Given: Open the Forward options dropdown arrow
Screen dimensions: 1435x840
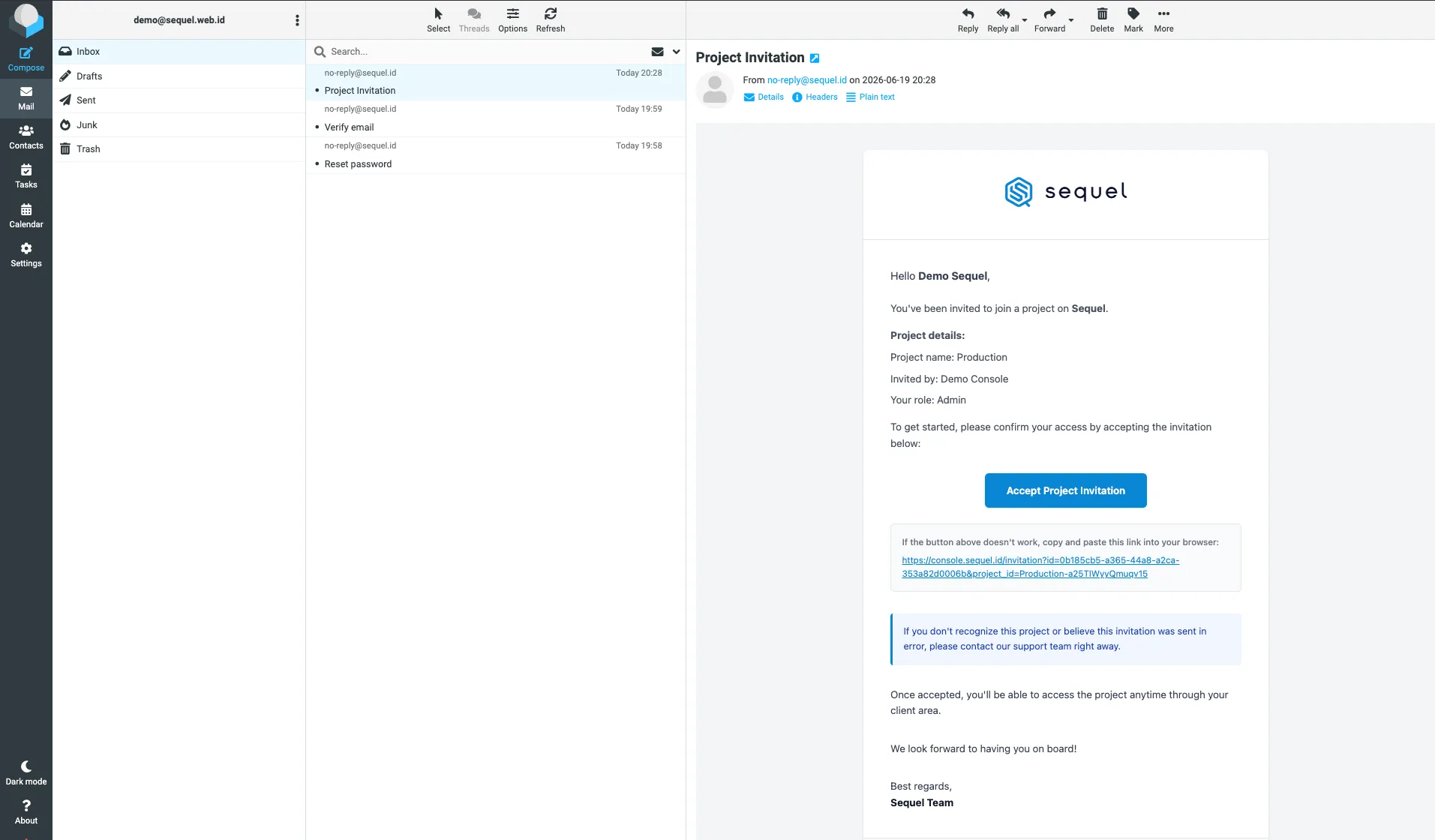Looking at the screenshot, I should (1071, 21).
